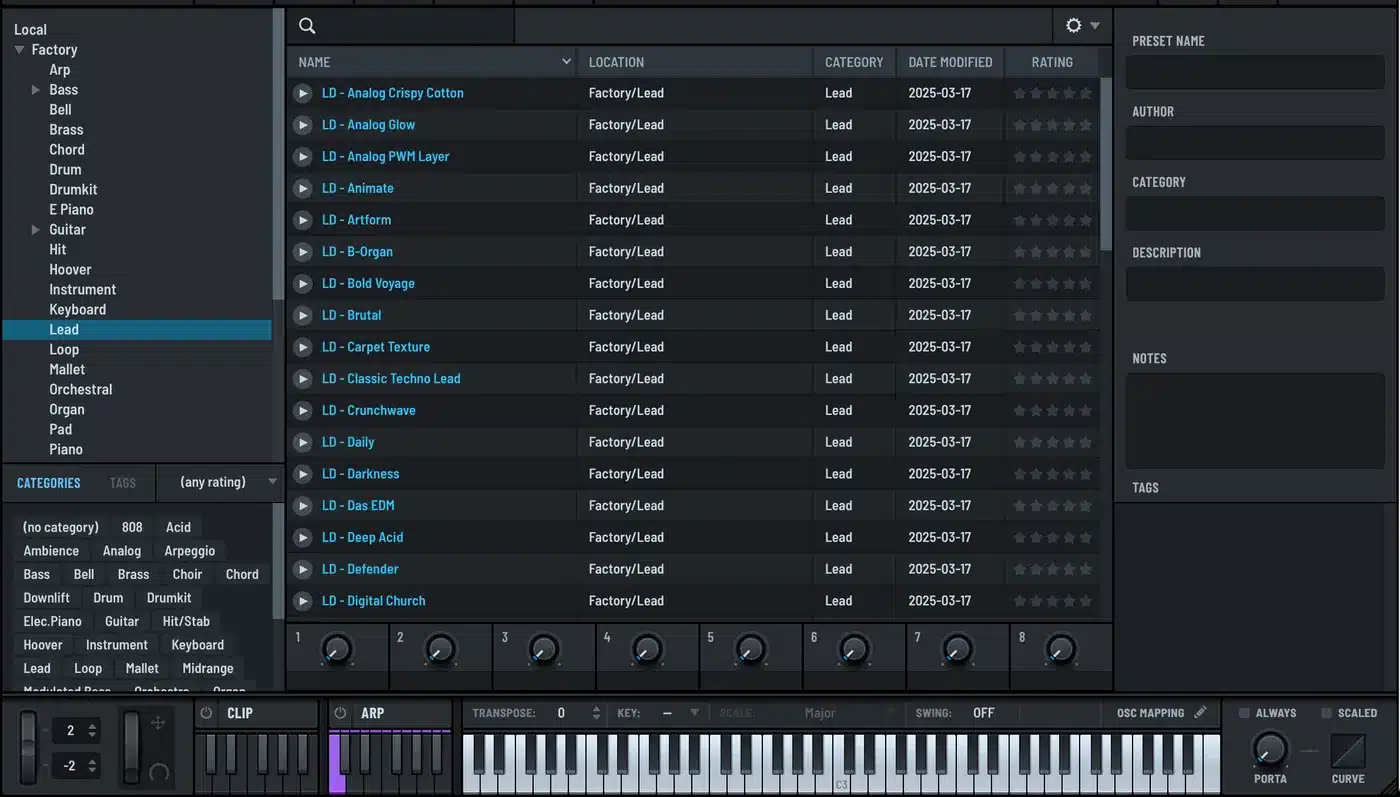Give LD - Artform a one-star rating

tap(1020, 220)
